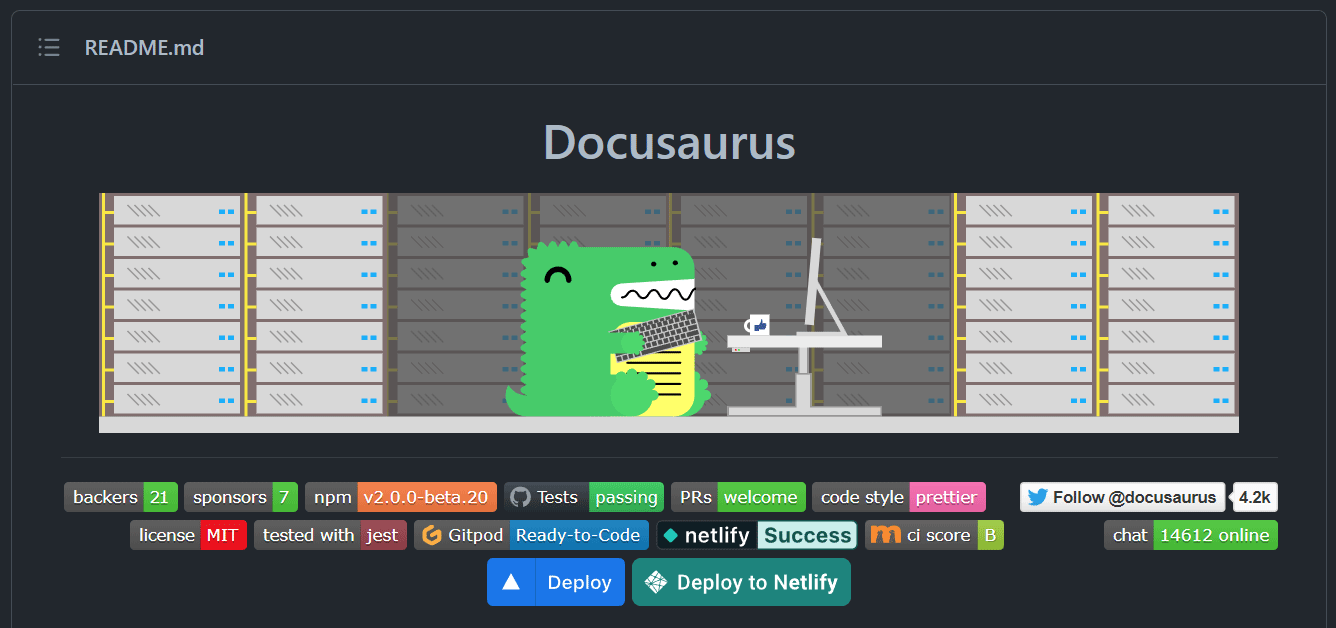Click the 4.2k follower count bubble

[1254, 497]
